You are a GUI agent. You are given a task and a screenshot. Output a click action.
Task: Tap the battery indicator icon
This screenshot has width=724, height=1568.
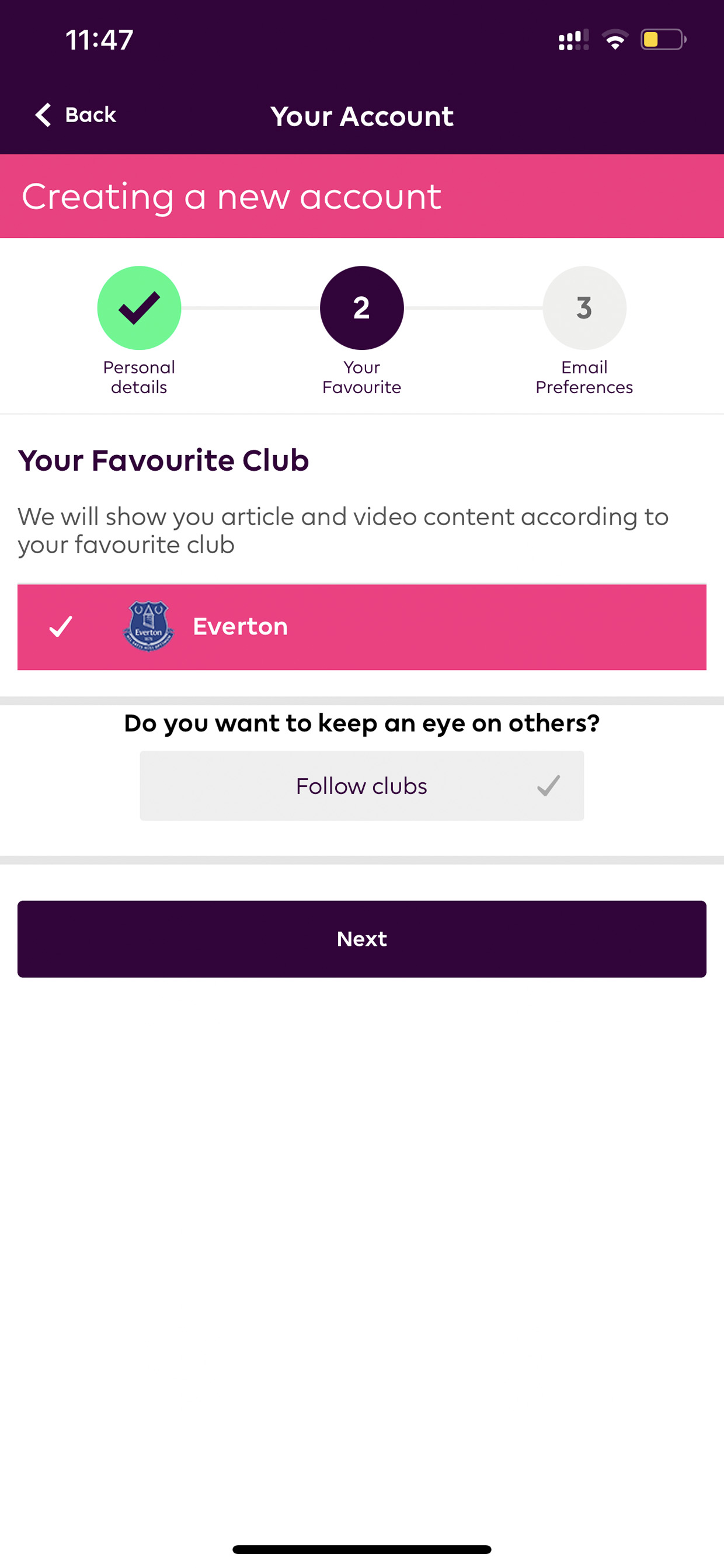pos(663,40)
